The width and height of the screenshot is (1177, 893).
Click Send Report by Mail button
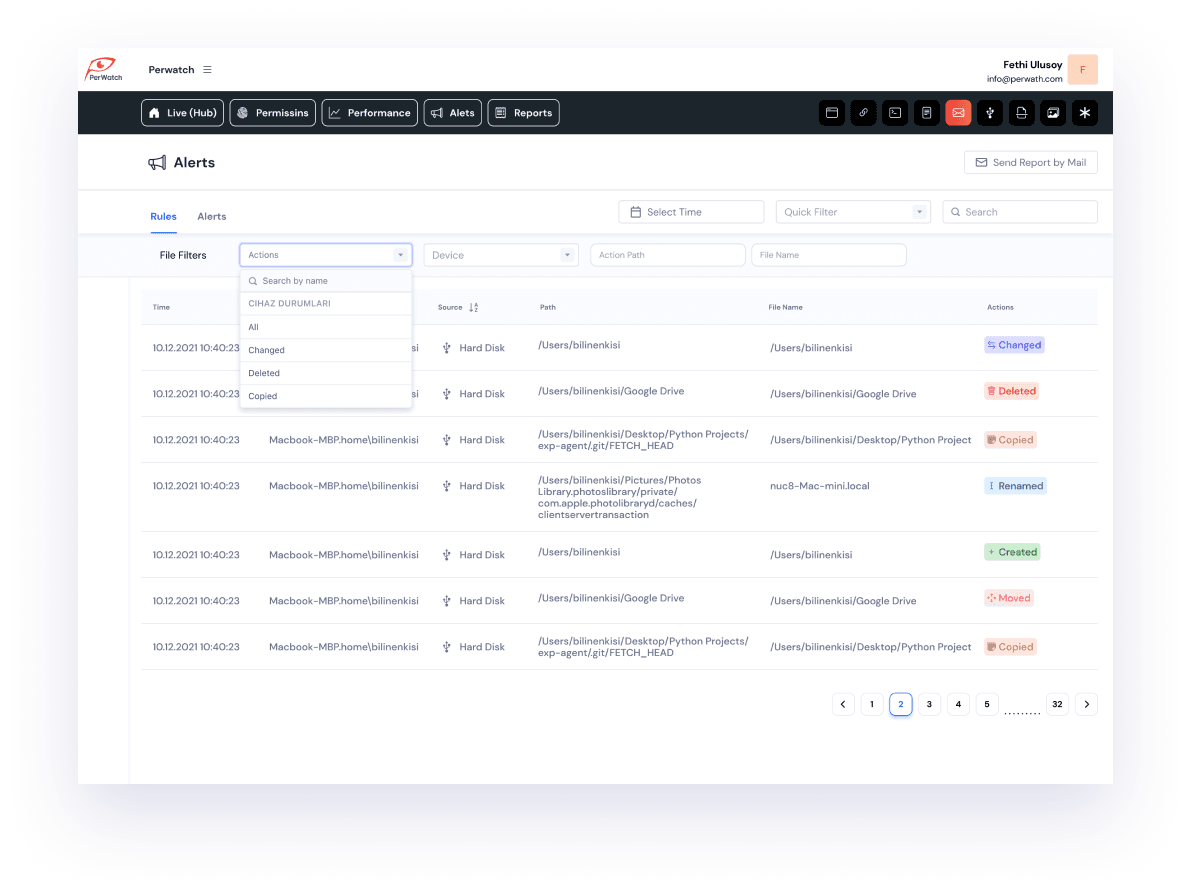(1030, 162)
